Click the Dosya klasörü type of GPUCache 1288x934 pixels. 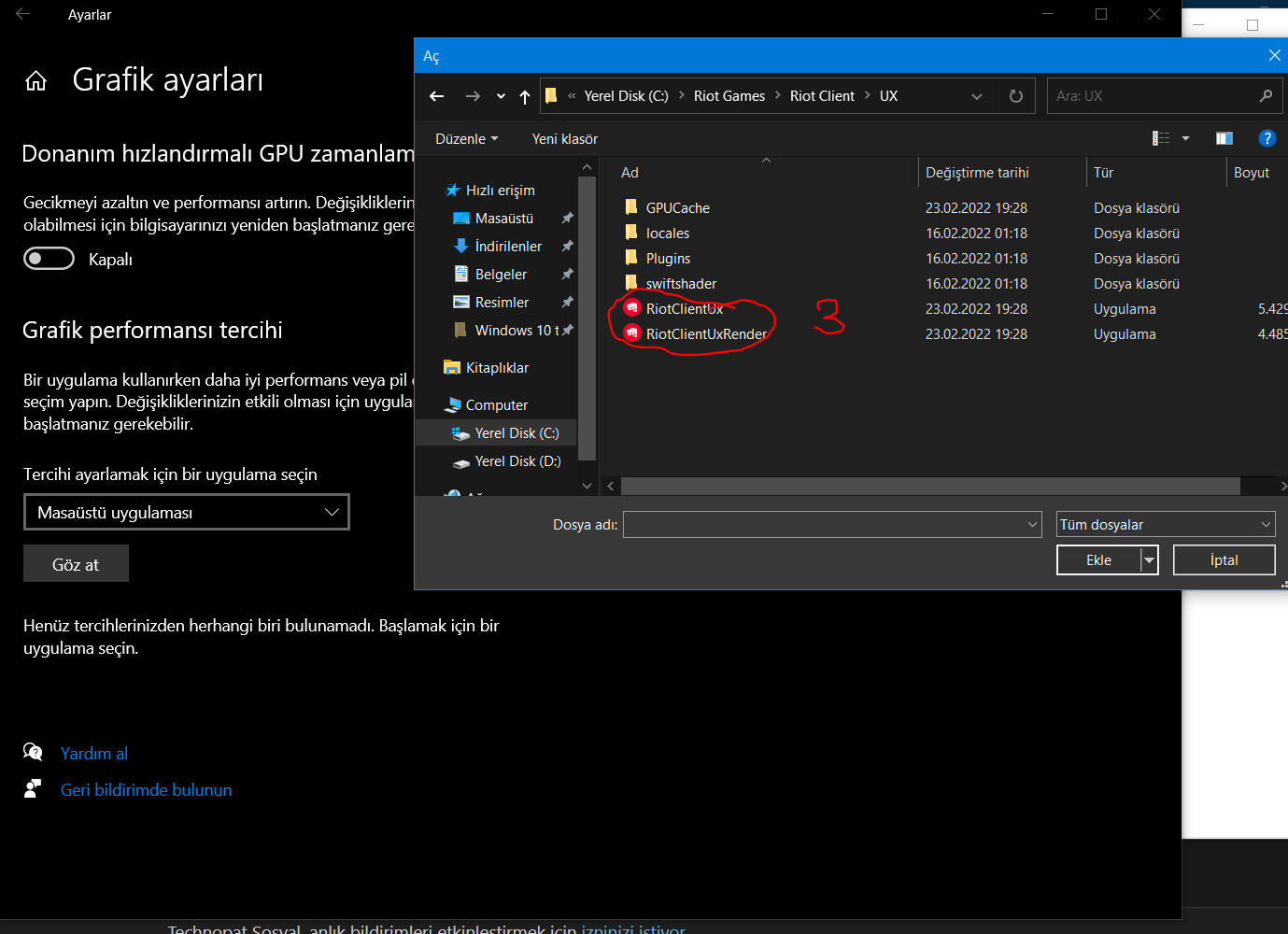point(1137,208)
